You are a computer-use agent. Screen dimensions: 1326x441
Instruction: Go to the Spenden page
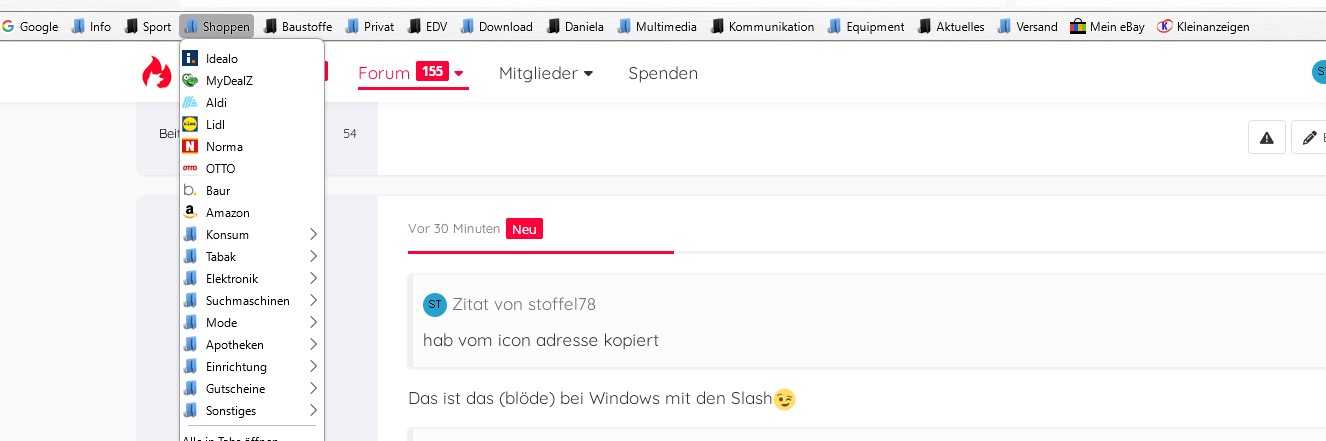(x=663, y=73)
